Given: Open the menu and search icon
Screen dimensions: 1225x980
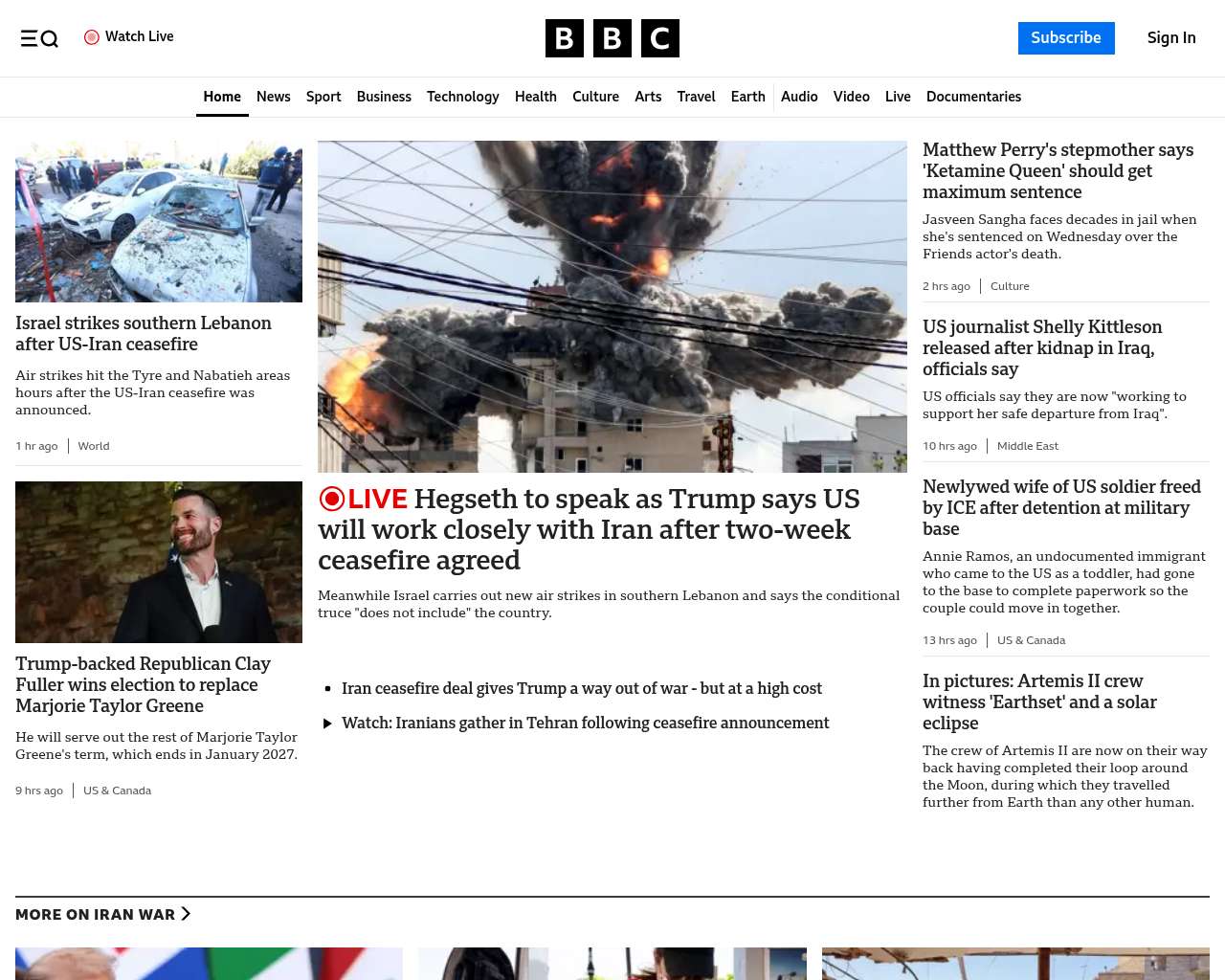Looking at the screenshot, I should [x=39, y=38].
